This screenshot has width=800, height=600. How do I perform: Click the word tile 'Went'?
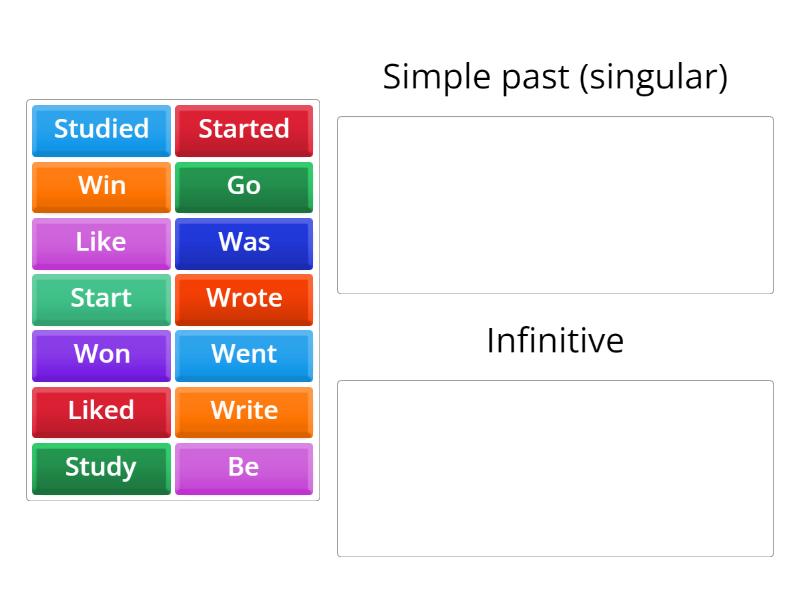(x=244, y=355)
